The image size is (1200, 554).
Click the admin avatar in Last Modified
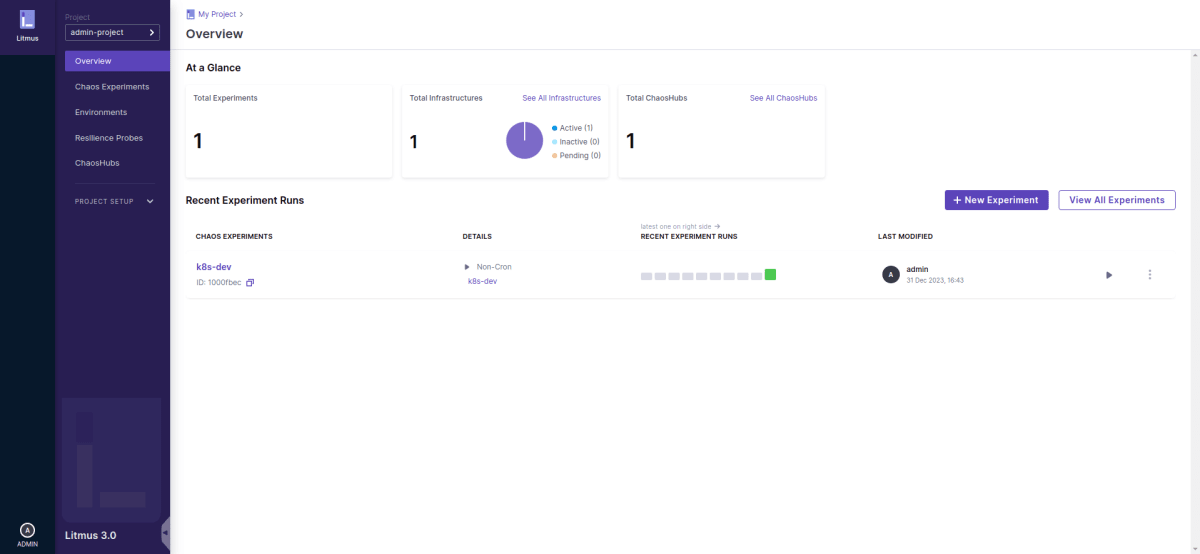(x=890, y=275)
